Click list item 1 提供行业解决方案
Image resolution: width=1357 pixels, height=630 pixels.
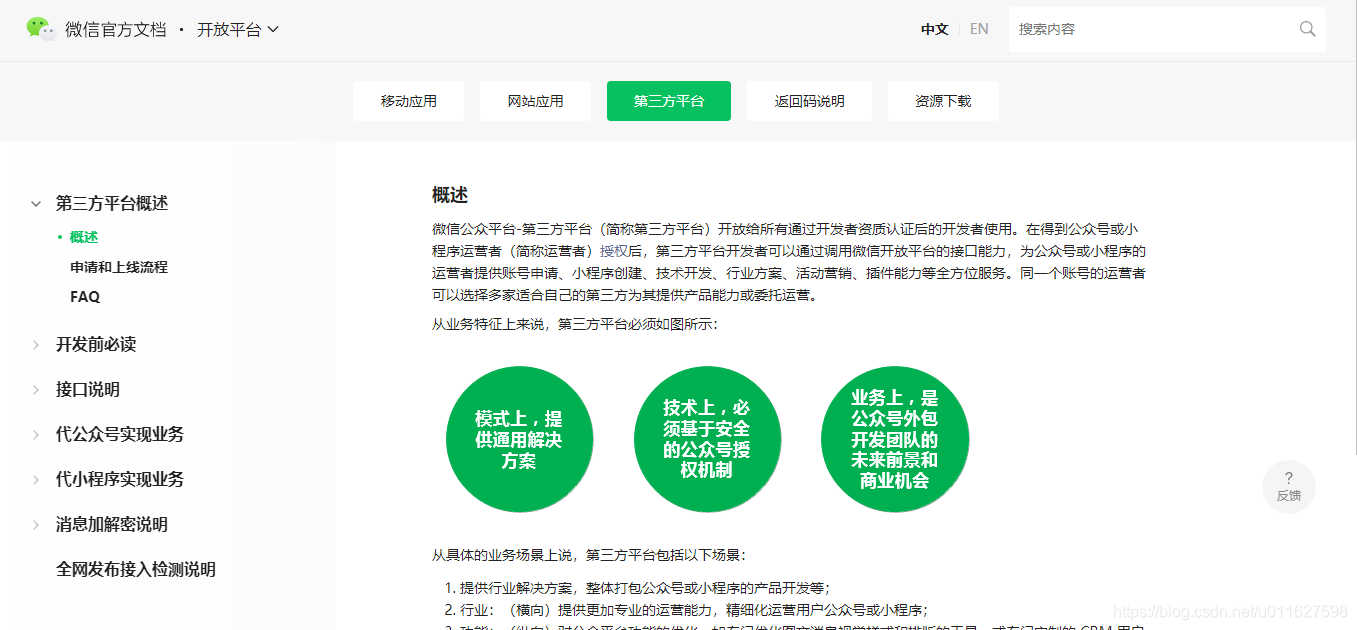point(644,588)
